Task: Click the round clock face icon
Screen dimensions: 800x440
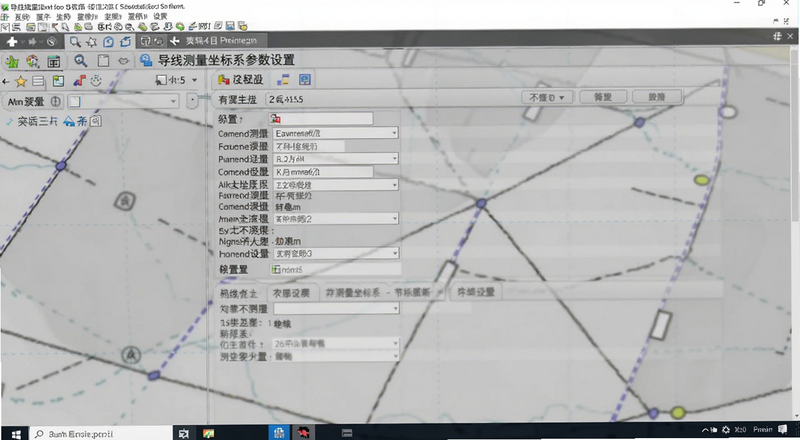Action: point(96,81)
